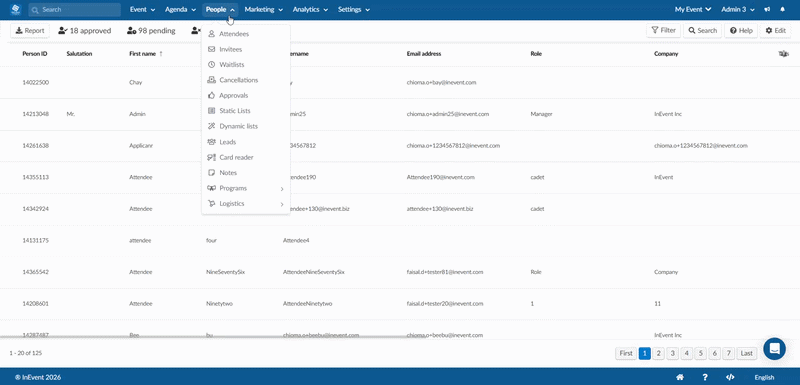Screen dimensions: 800x385
Task: Open the My Event dropdown
Action: 692,9
